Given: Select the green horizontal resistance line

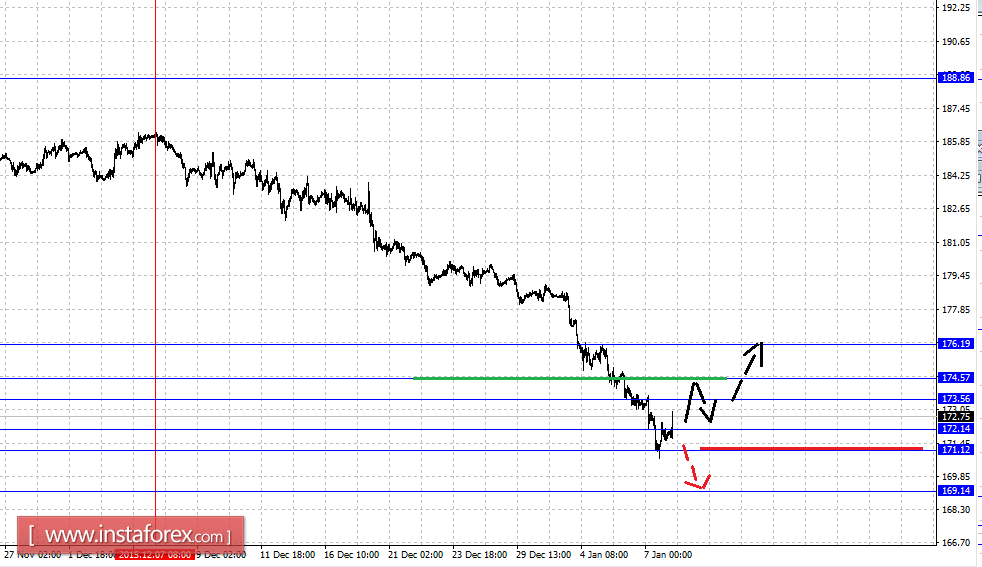Looking at the screenshot, I should [x=570, y=378].
